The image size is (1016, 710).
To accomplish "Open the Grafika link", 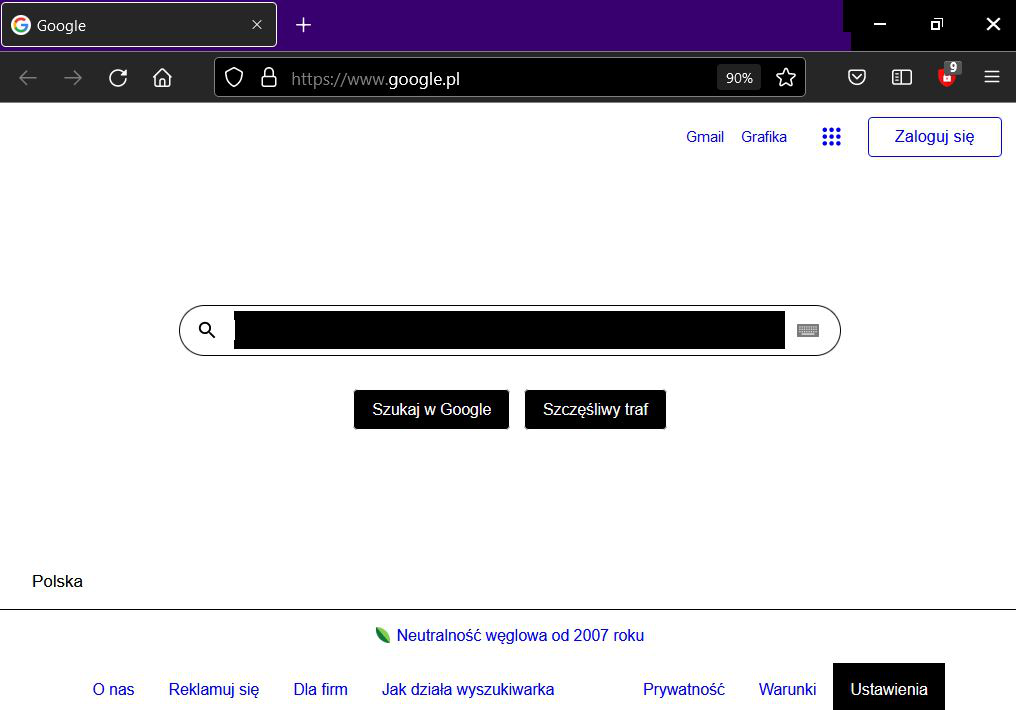I will click(x=764, y=137).
